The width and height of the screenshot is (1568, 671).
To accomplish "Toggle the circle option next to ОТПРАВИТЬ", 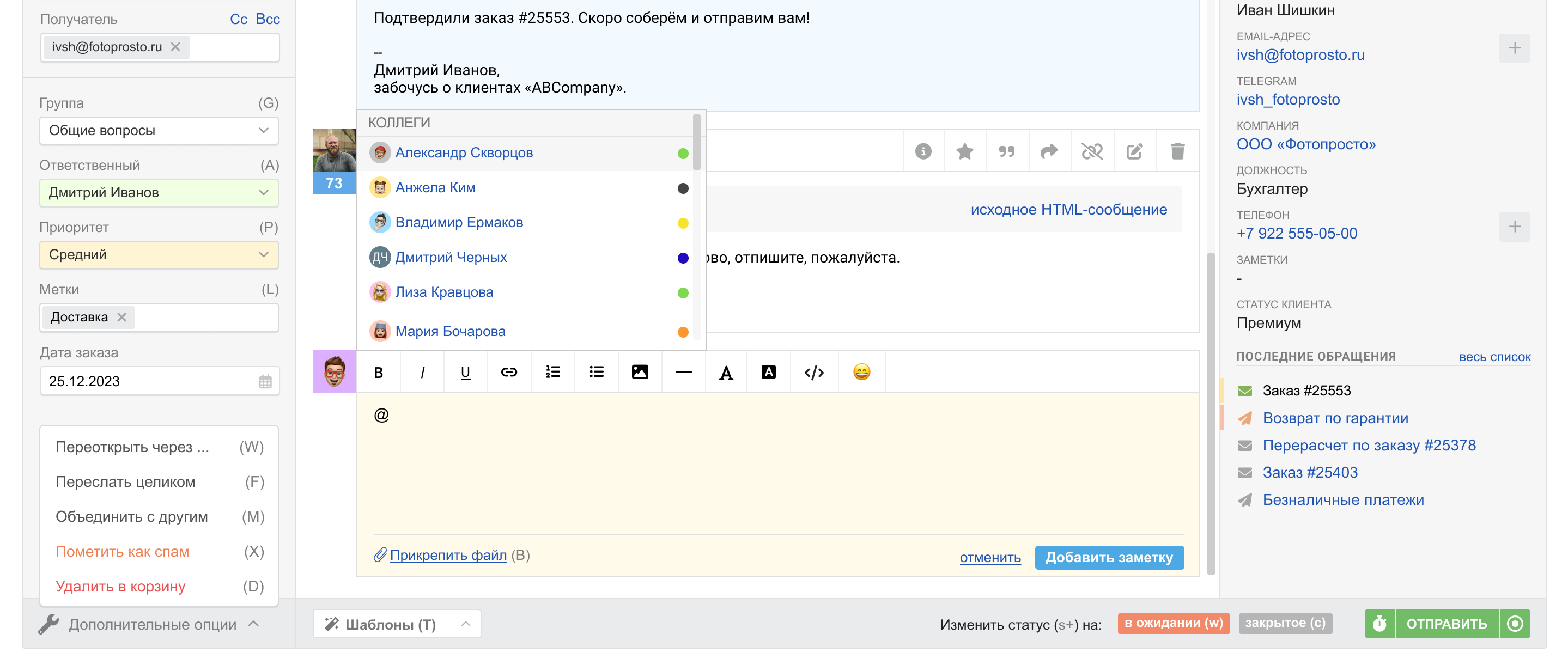I will pos(1515,624).
